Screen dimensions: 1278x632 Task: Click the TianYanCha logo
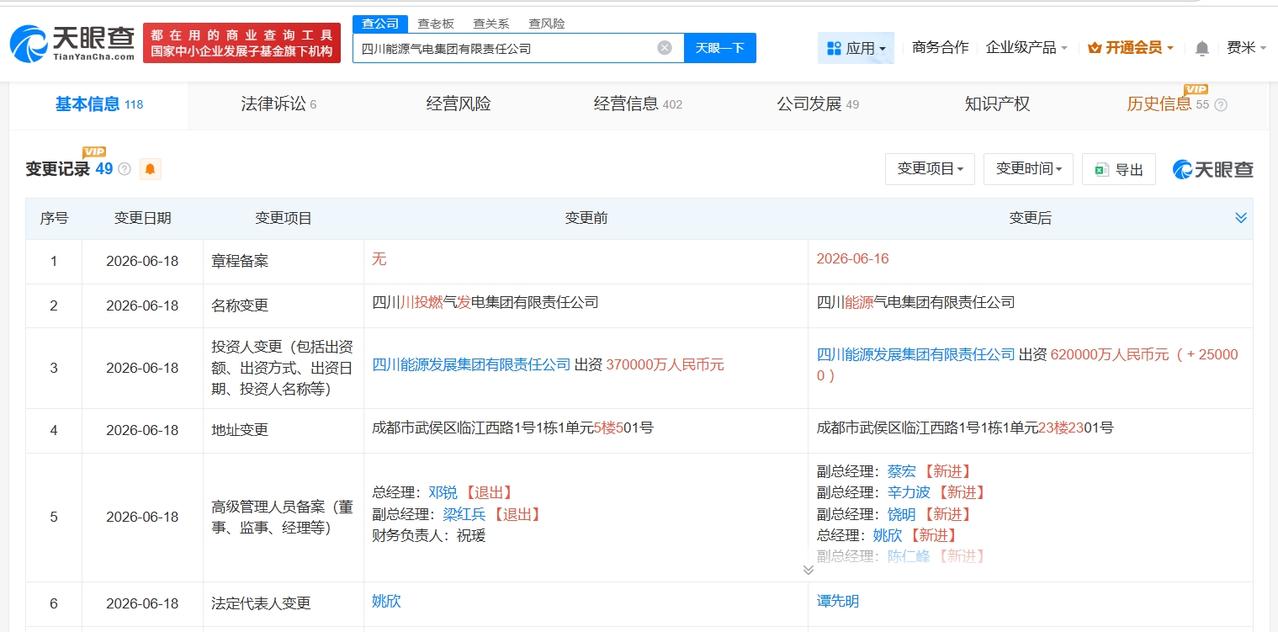[x=72, y=43]
